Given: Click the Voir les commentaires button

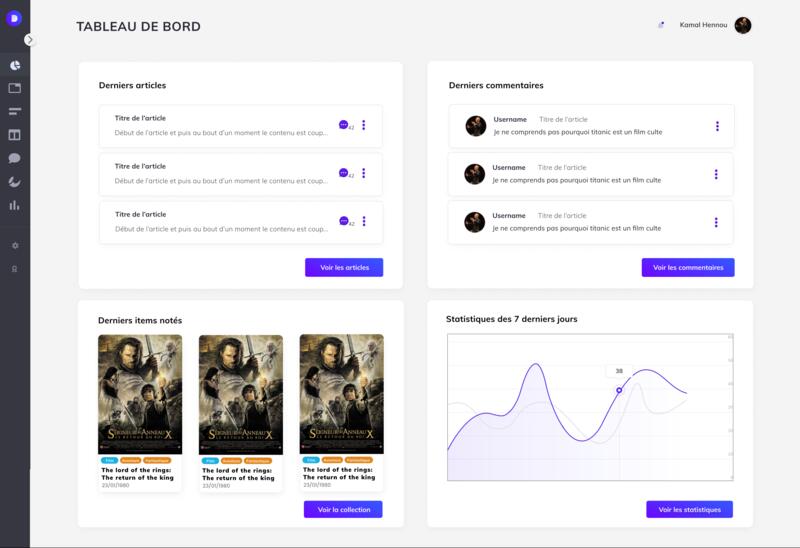Looking at the screenshot, I should (x=688, y=267).
